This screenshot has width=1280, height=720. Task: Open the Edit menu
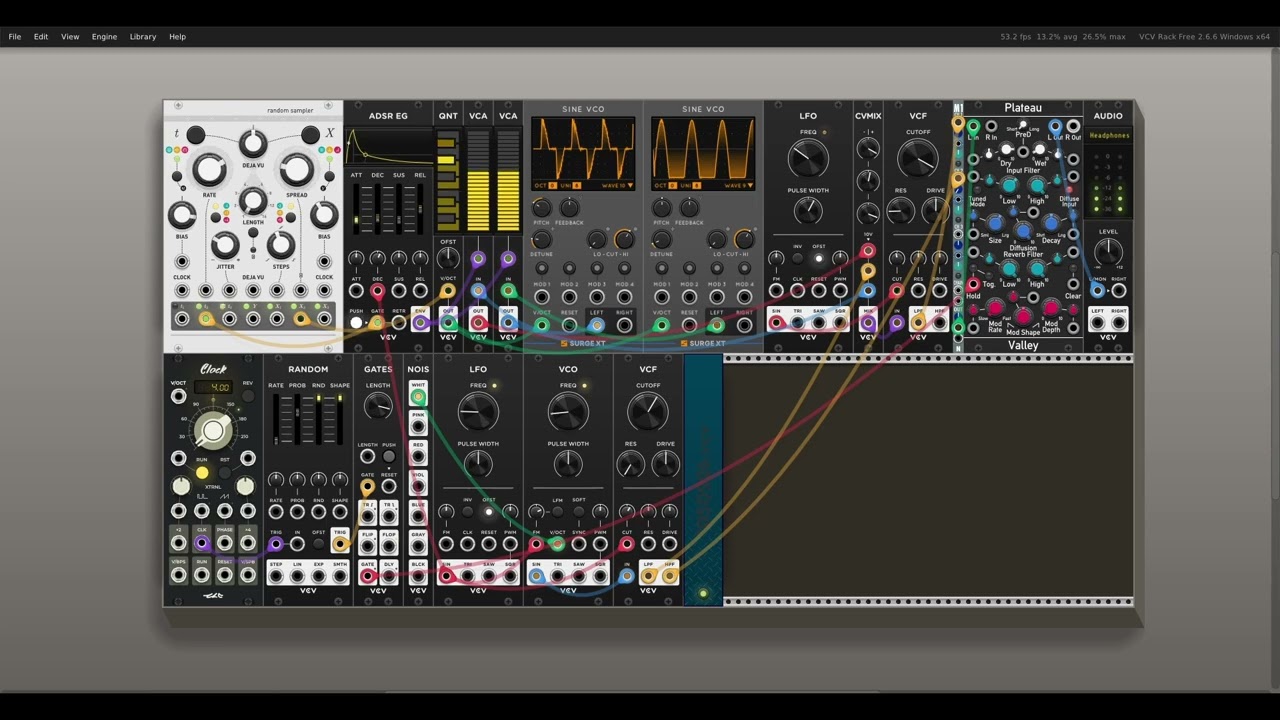(x=41, y=37)
